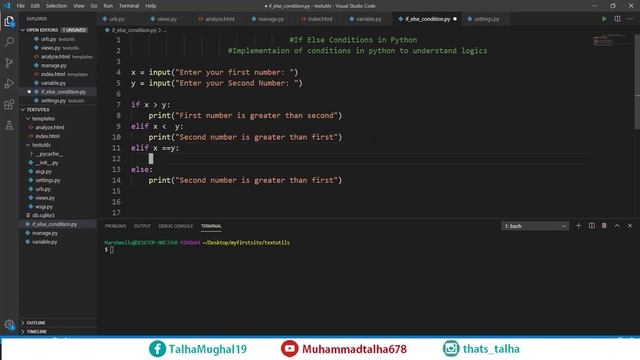Viewport: 640px width, 360px height.
Task: Split the editor to the right
Action: click(x=617, y=19)
